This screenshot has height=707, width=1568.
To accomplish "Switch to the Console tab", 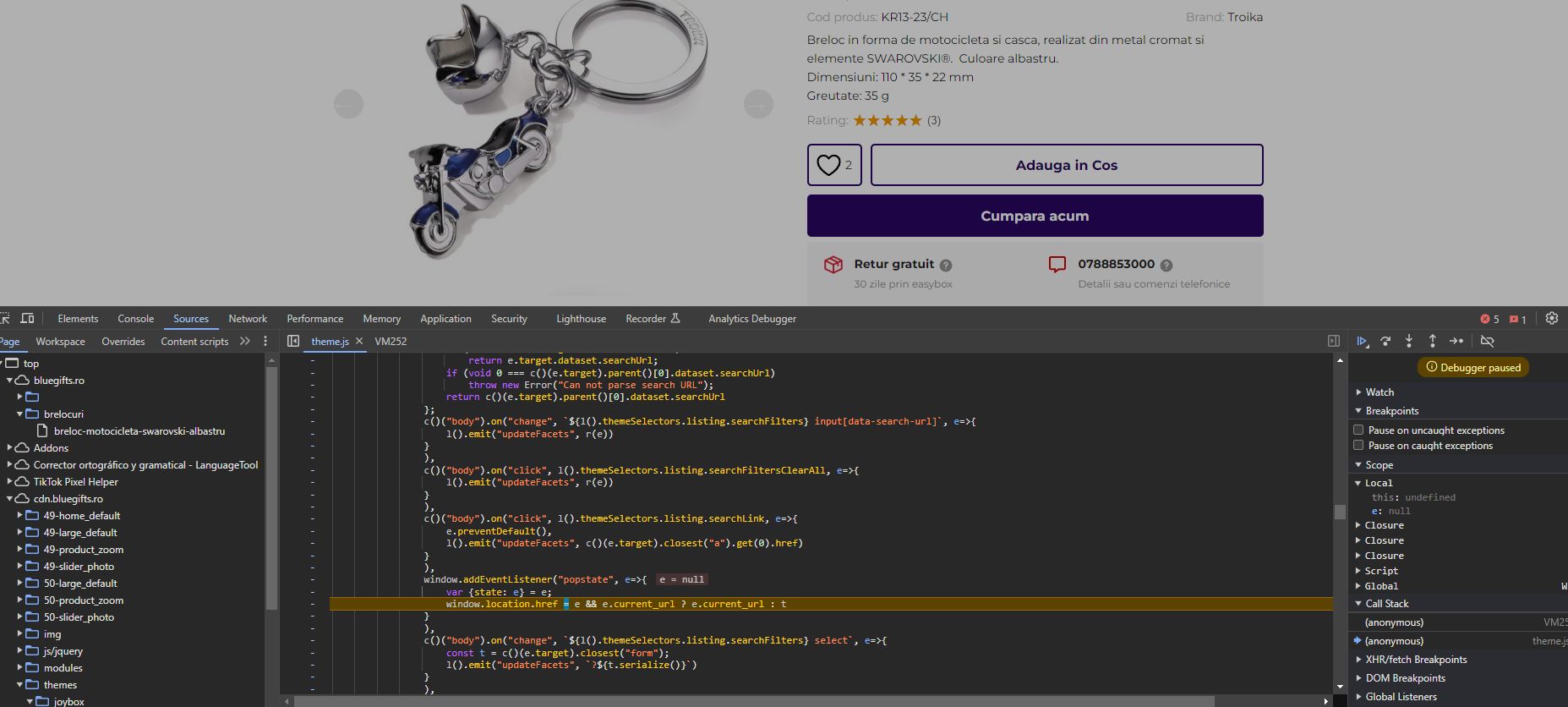I will (135, 319).
